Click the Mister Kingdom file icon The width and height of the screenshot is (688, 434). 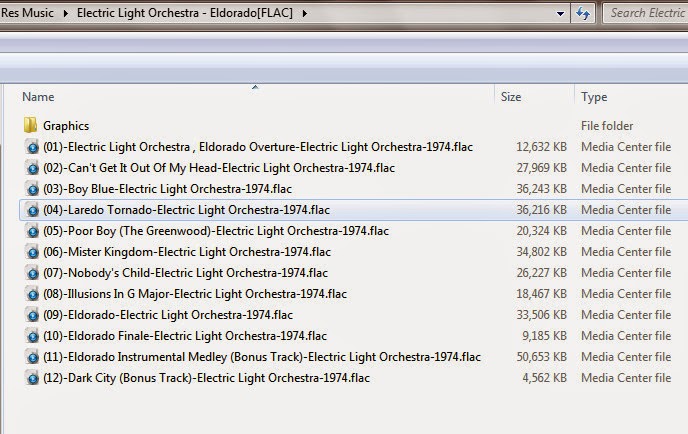click(33, 252)
